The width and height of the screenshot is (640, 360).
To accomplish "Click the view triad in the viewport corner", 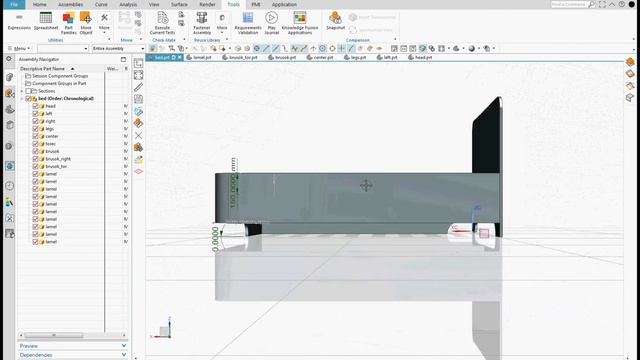I will [162, 328].
